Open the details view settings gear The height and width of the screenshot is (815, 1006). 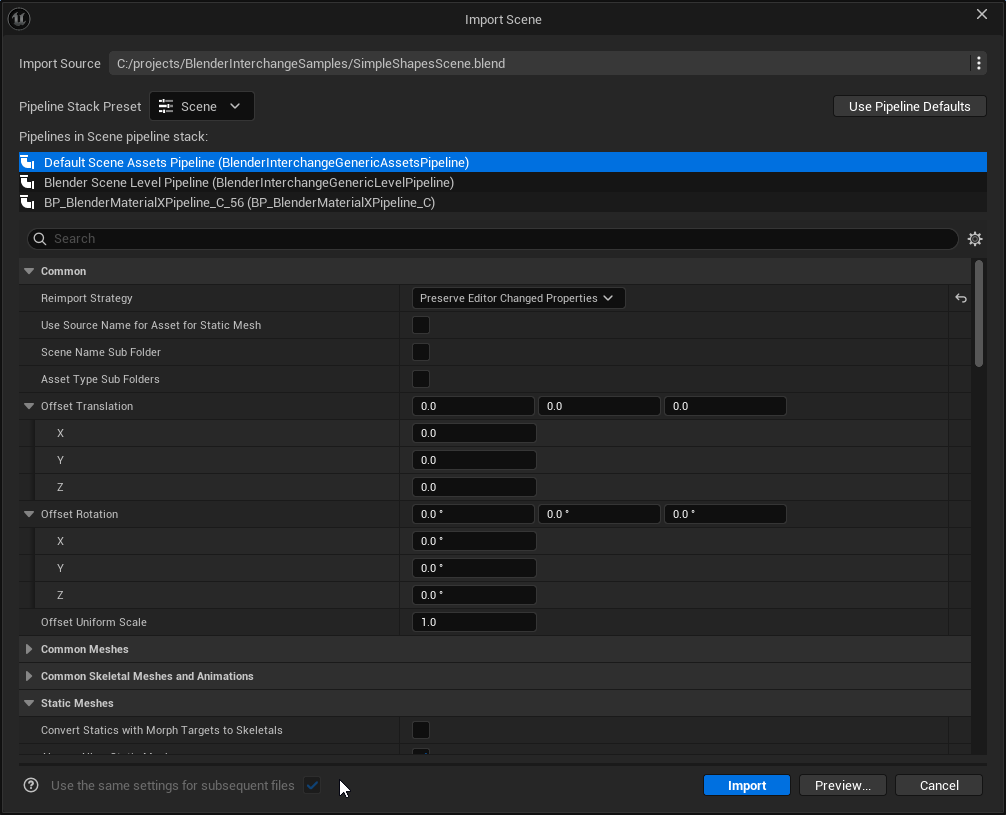click(975, 239)
